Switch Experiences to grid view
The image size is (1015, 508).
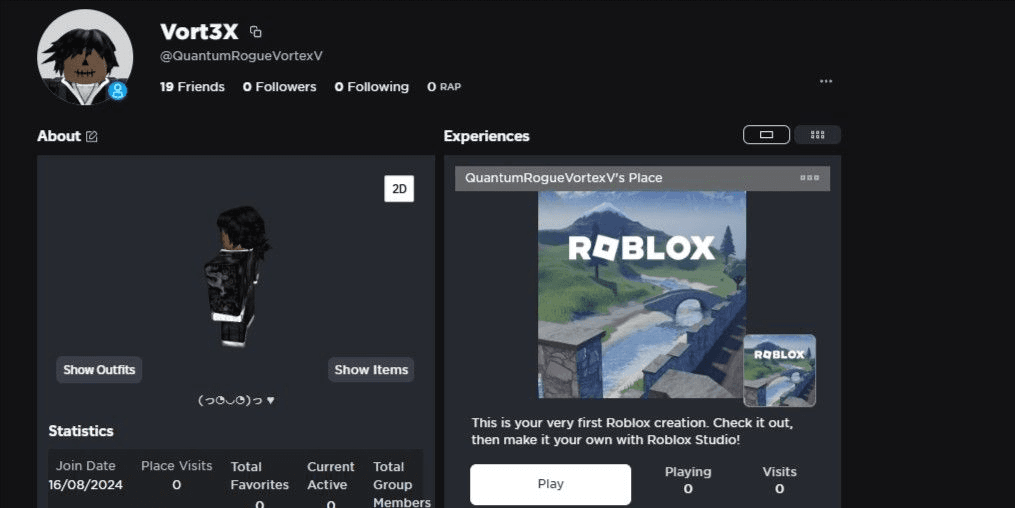point(818,135)
